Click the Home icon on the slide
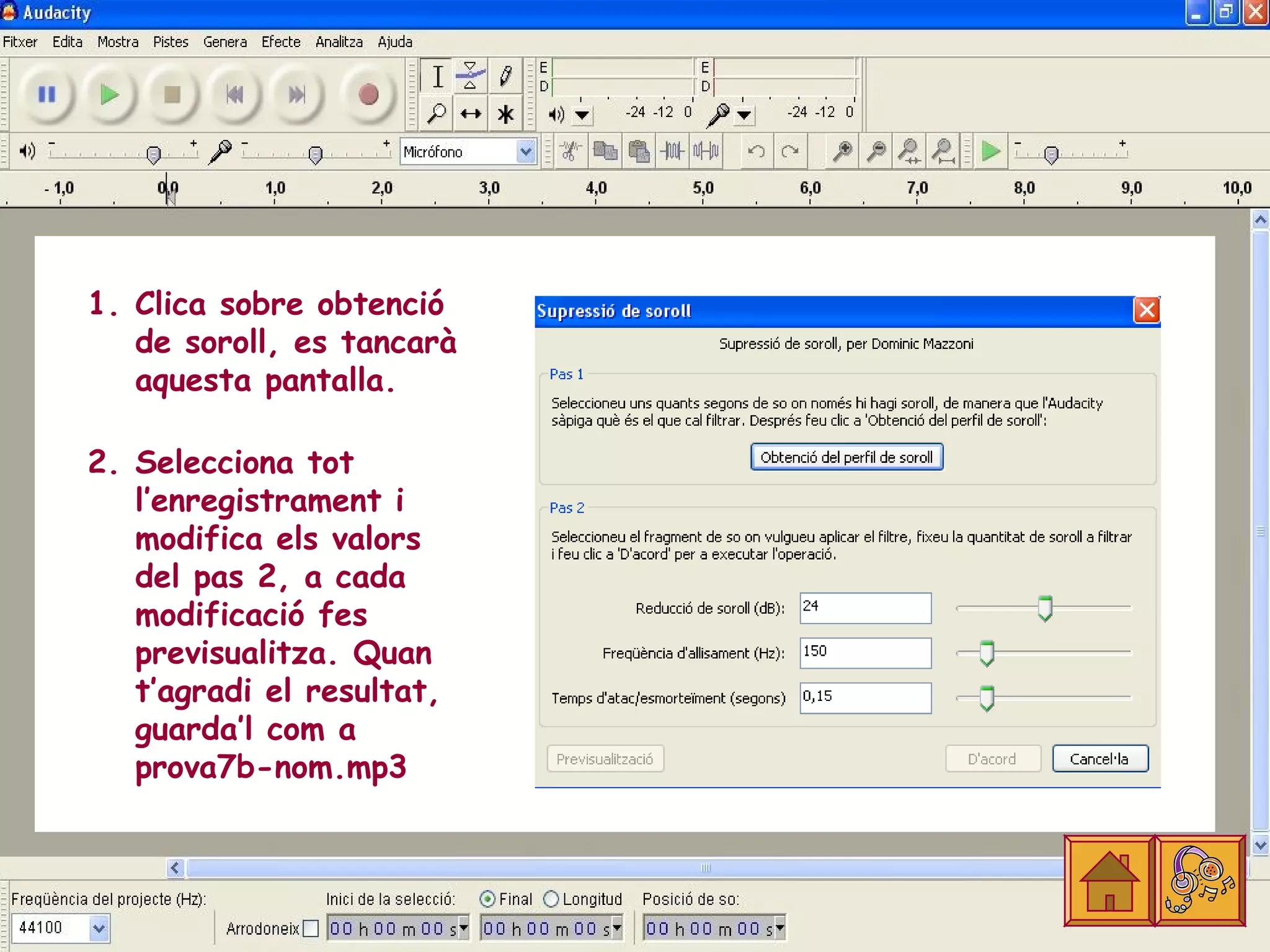Image resolution: width=1270 pixels, height=952 pixels. pyautogui.click(x=1109, y=880)
